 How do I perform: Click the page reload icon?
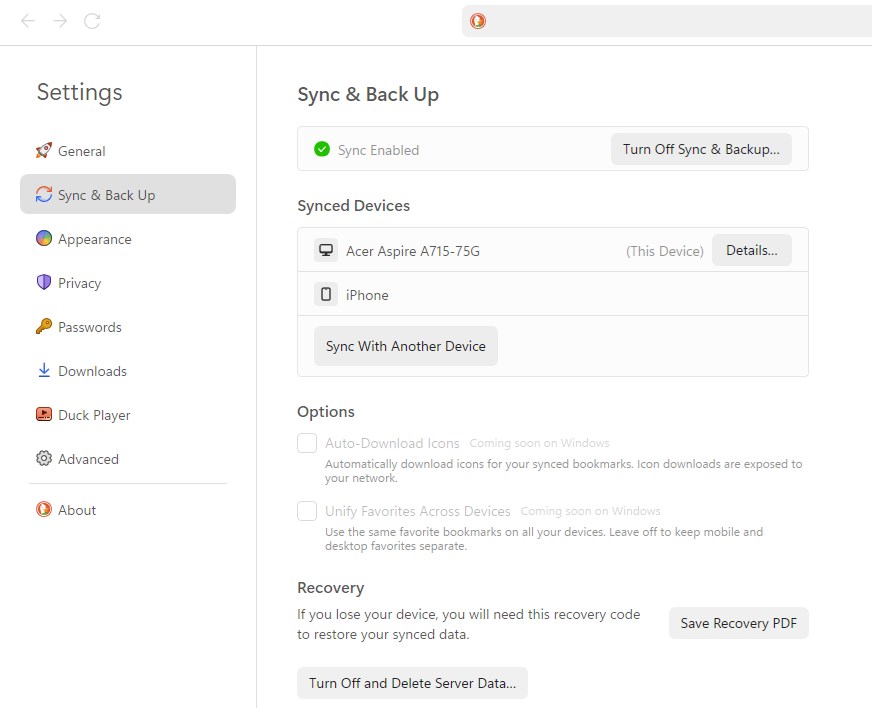coord(92,20)
